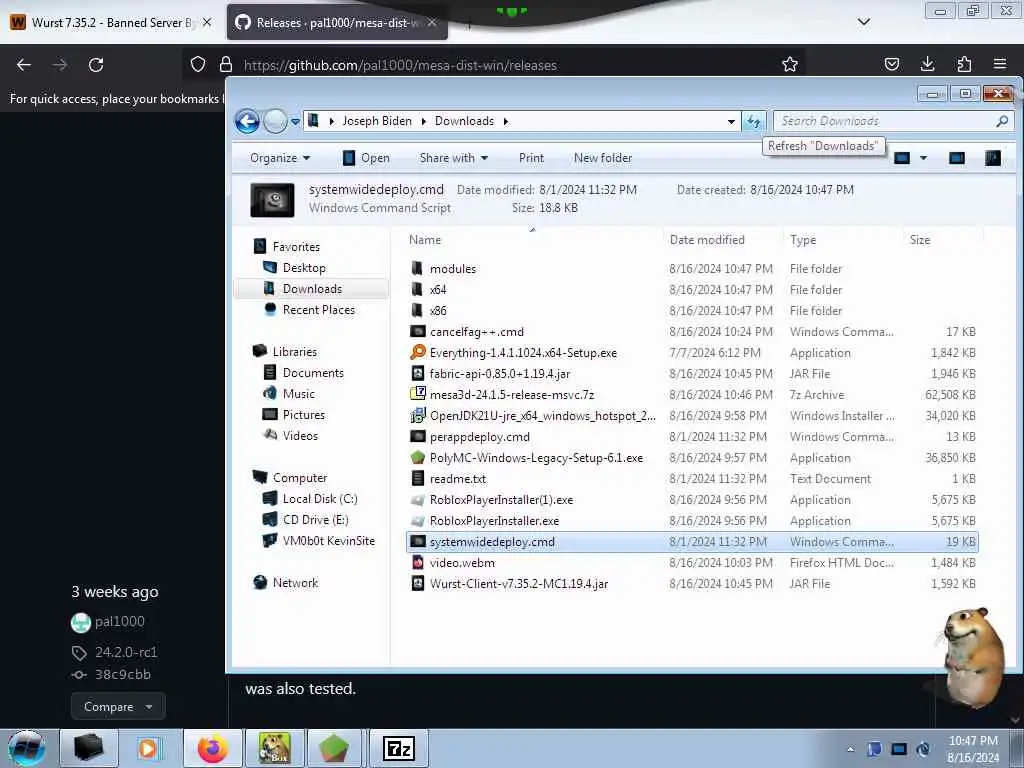List all browser tabs chevron
Image resolution: width=1024 pixels, height=768 pixels.
click(864, 22)
